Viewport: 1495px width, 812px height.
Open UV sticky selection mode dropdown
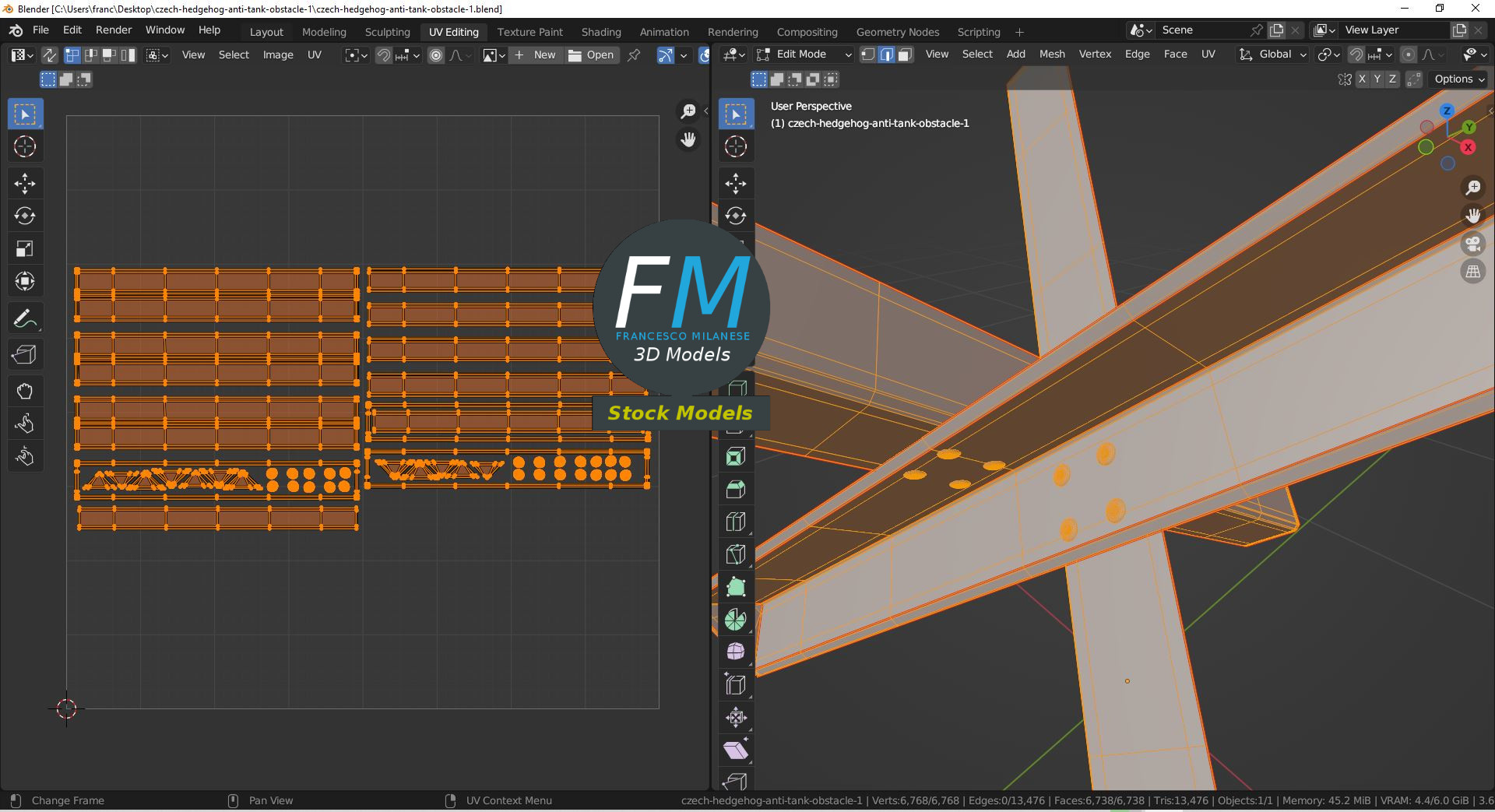pyautogui.click(x=157, y=55)
